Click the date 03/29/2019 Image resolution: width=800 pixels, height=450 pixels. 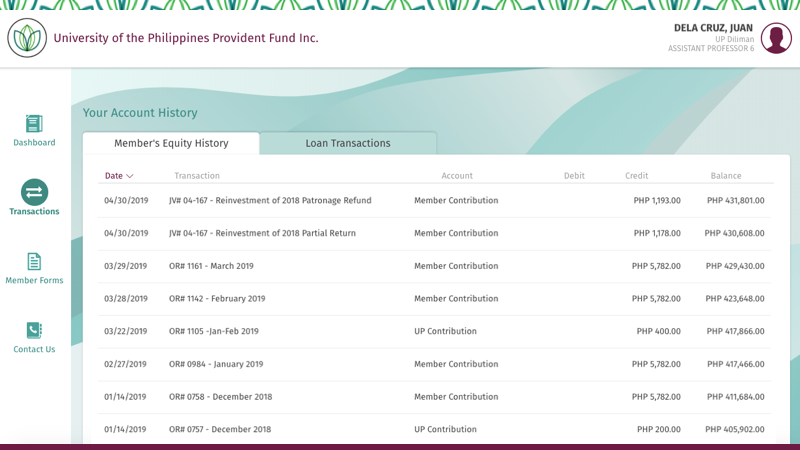[126, 266]
